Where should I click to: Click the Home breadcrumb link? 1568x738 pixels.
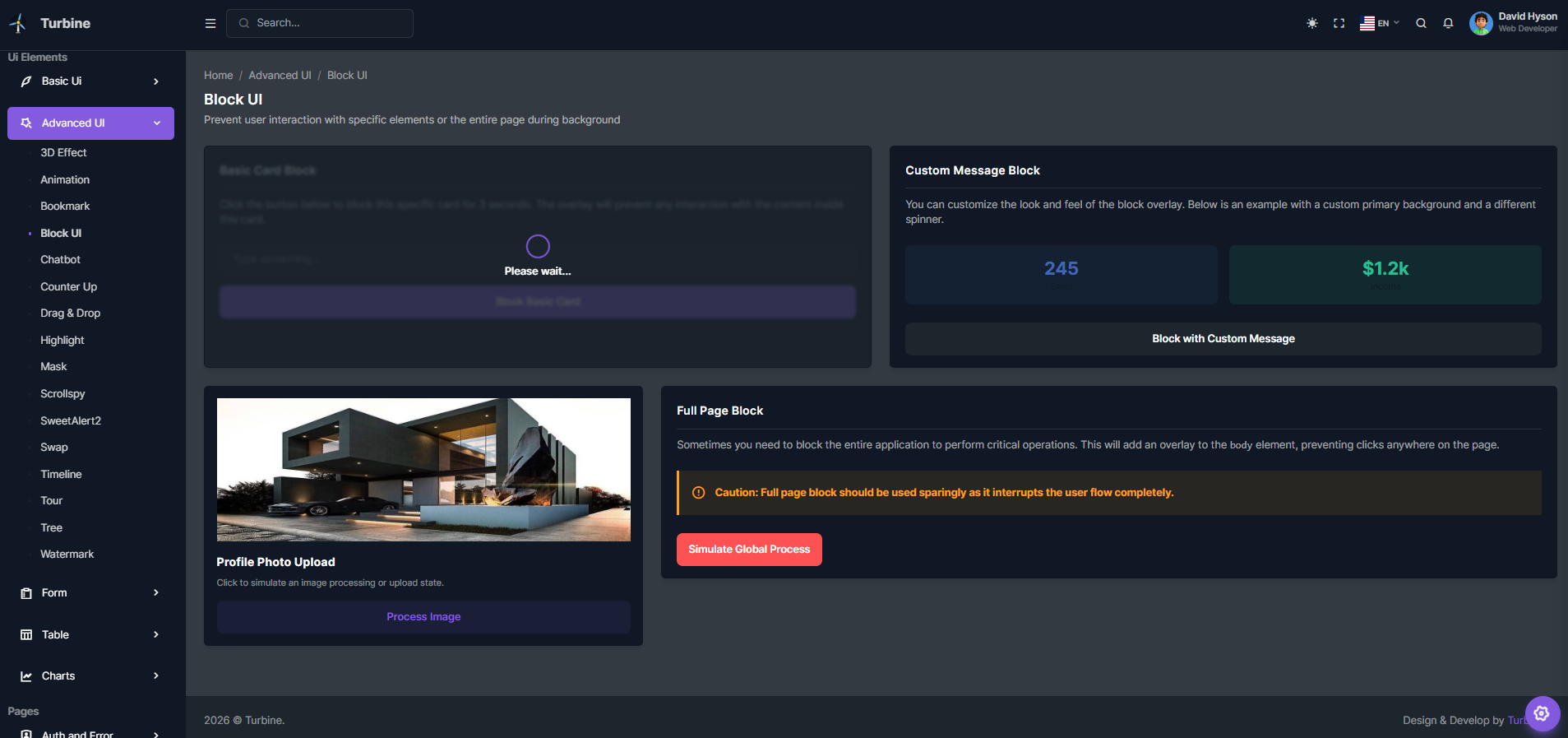pos(219,76)
